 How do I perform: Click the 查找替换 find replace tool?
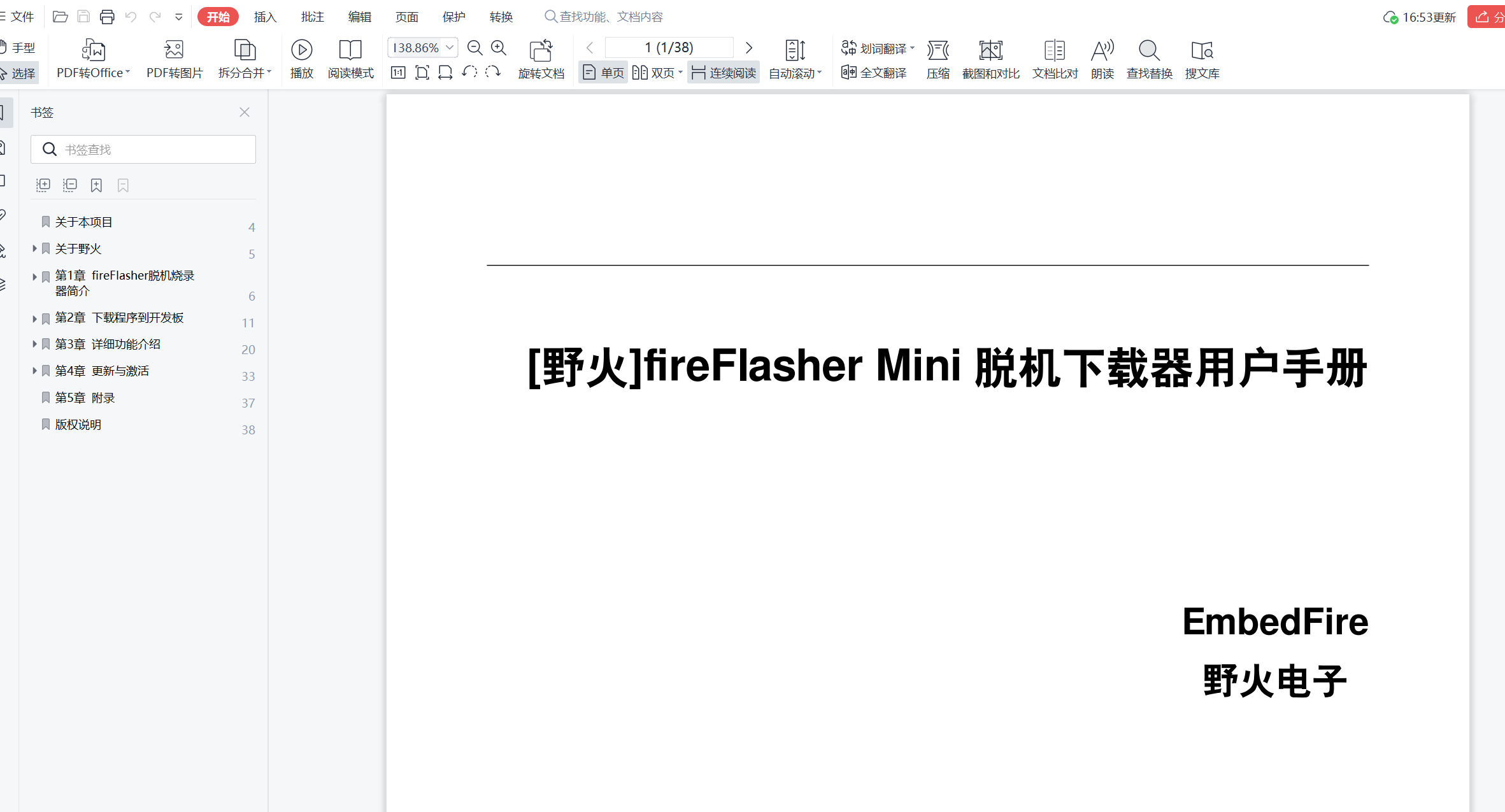coord(1149,59)
